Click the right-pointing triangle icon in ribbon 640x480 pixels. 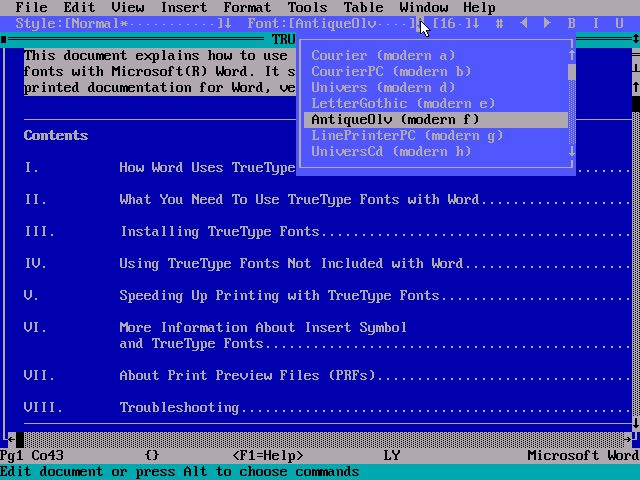coord(548,23)
